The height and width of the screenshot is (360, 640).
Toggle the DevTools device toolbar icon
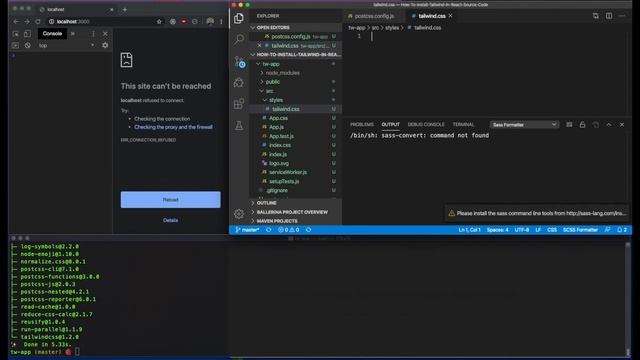point(27,34)
